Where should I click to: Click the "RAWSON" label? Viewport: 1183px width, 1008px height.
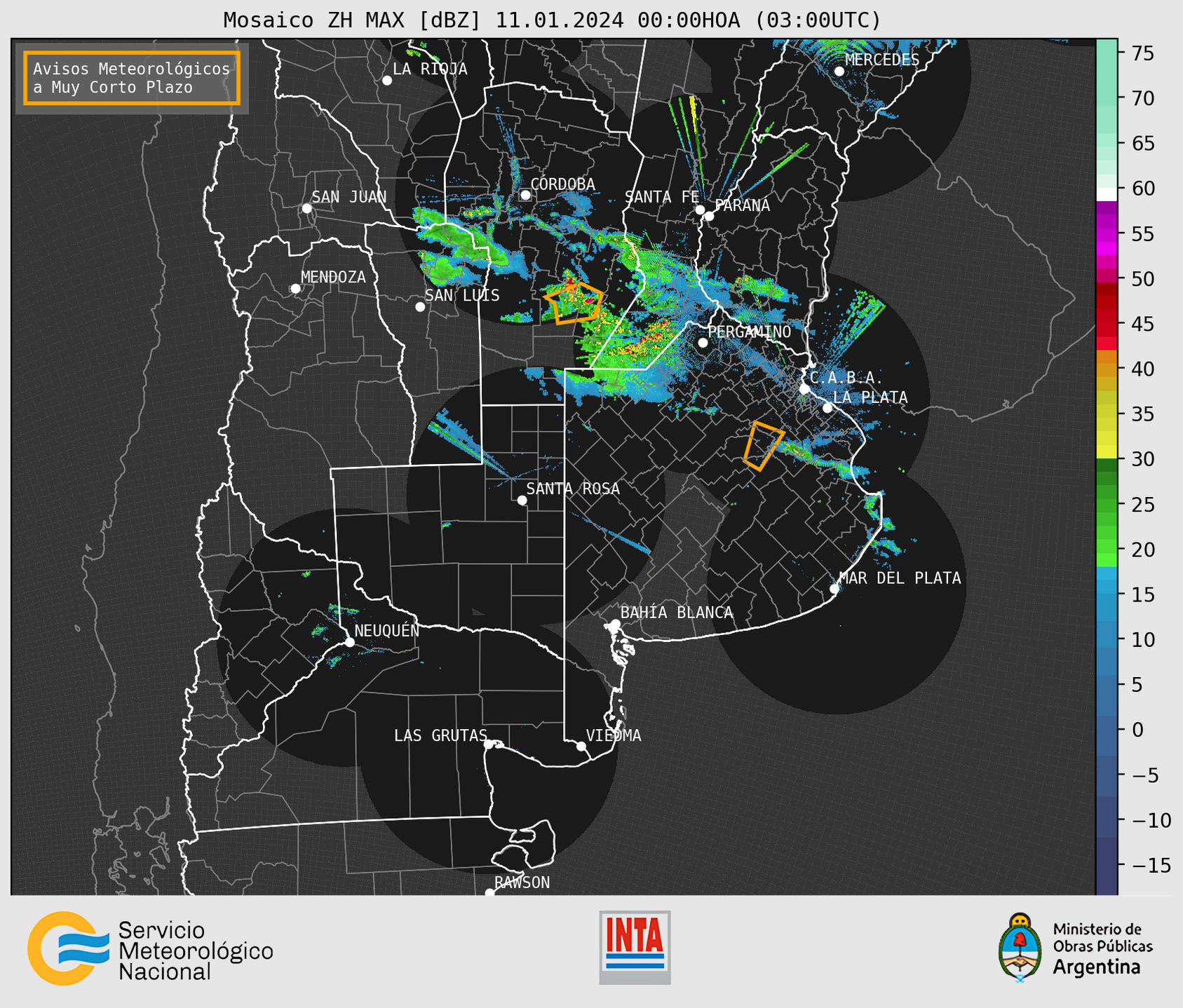522,883
